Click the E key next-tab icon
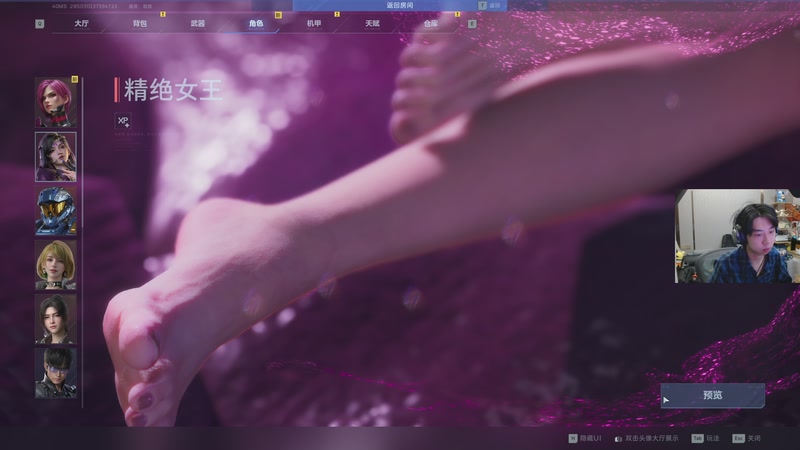Viewport: 800px width, 450px height. [x=472, y=24]
